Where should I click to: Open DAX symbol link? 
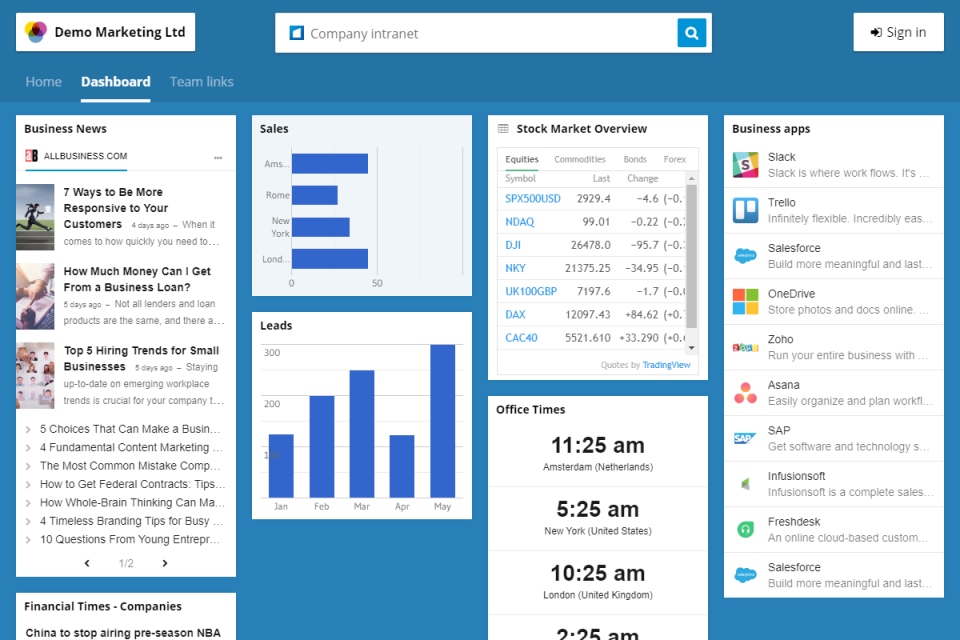[515, 315]
